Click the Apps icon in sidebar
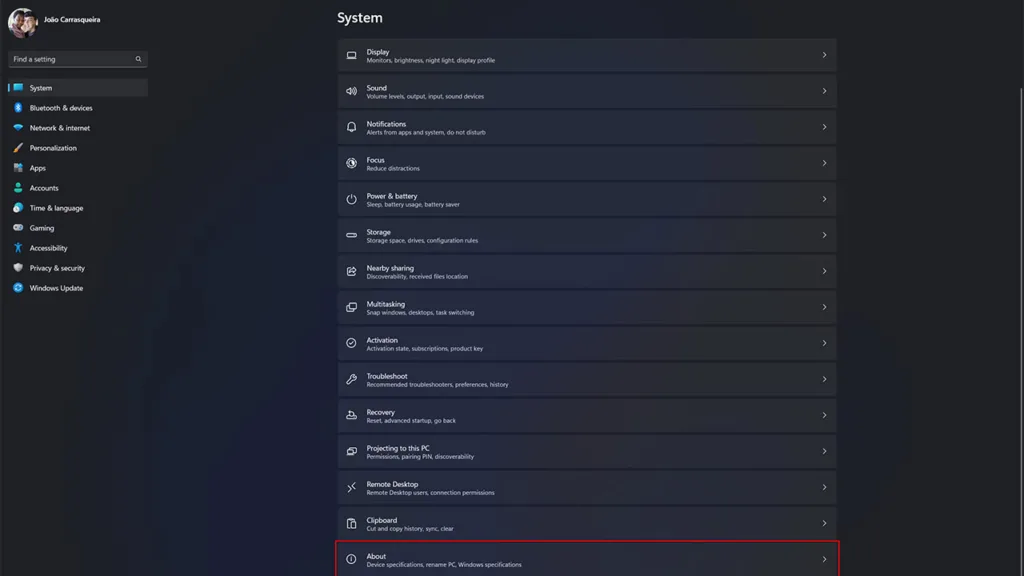The image size is (1024, 576). click(18, 168)
